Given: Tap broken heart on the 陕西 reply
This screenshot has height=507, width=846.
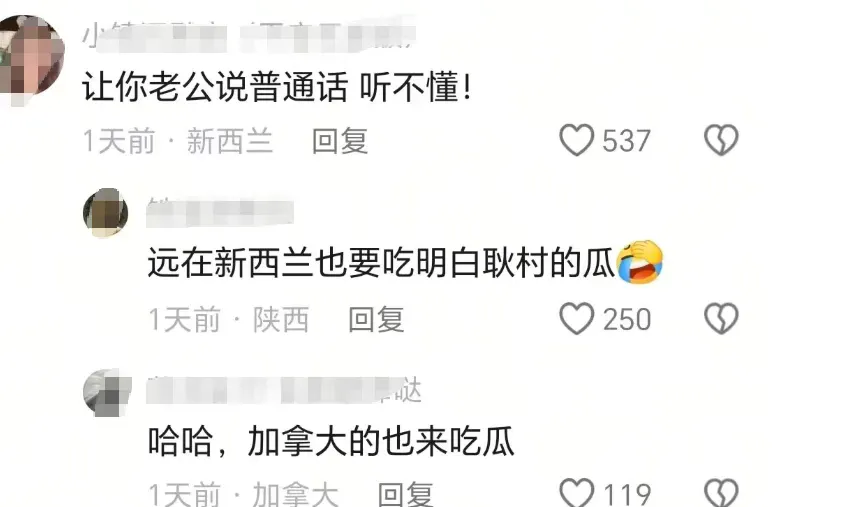Looking at the screenshot, I should click(721, 318).
